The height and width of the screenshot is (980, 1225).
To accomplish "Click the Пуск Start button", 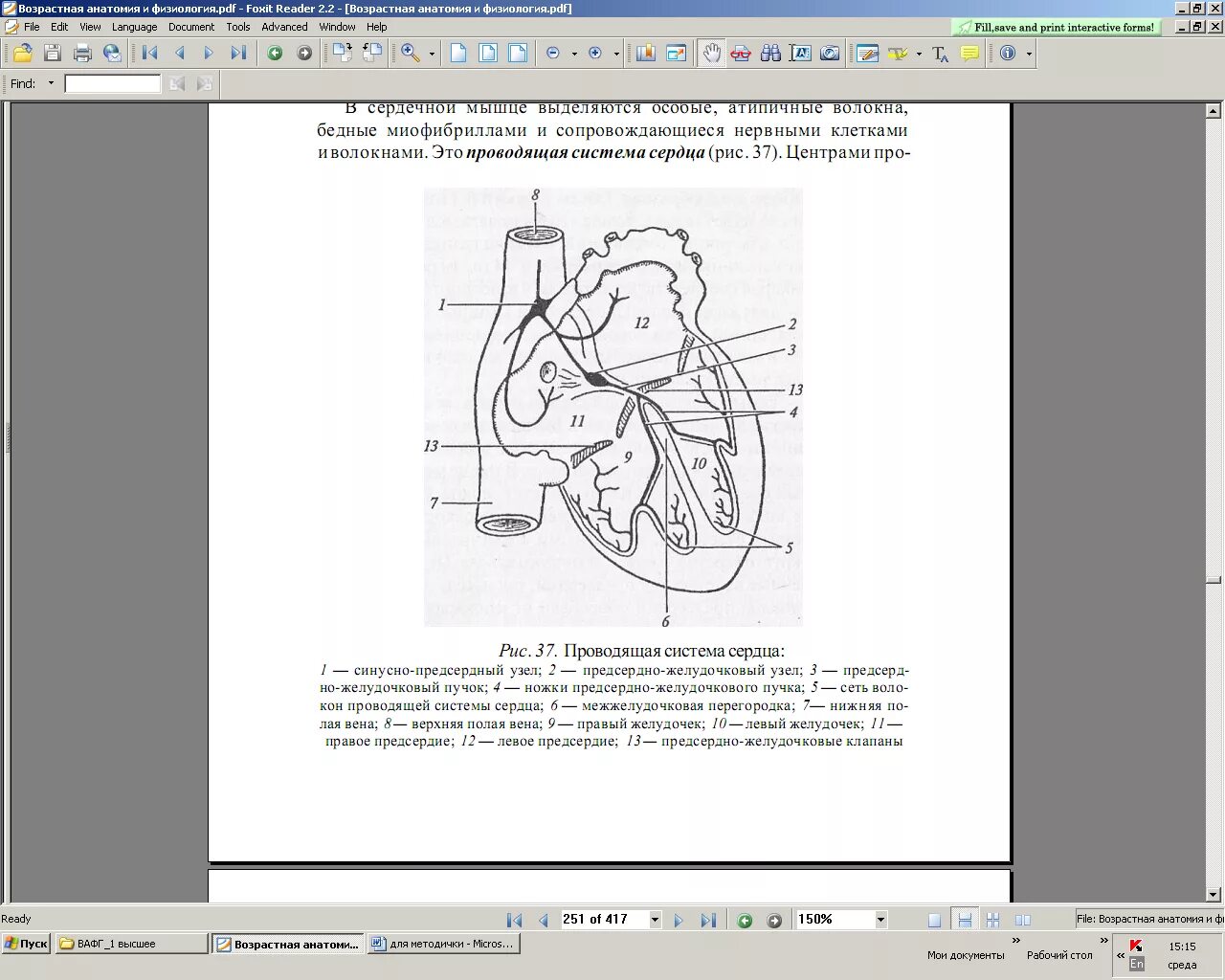I will pyautogui.click(x=26, y=944).
